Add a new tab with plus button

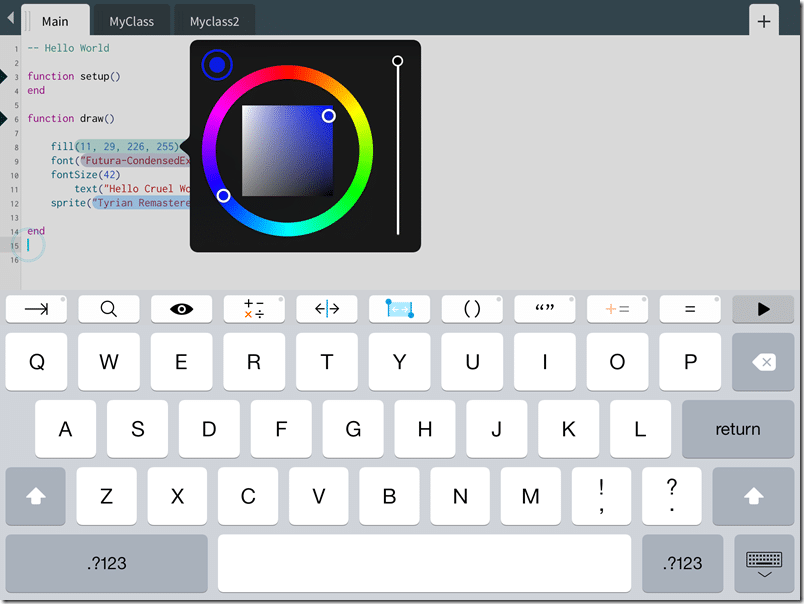[x=764, y=21]
